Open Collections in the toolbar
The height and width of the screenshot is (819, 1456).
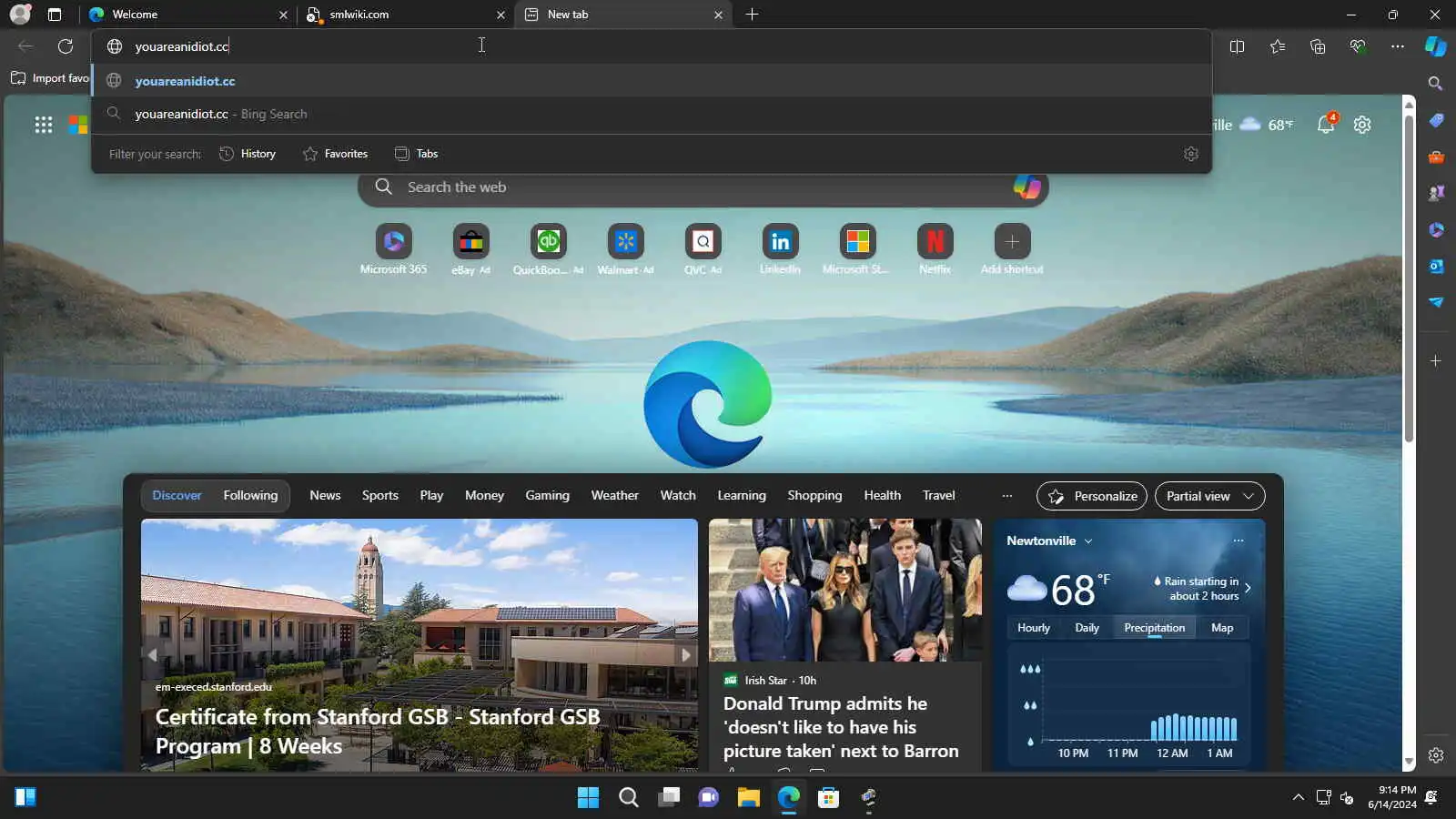pos(1318,46)
